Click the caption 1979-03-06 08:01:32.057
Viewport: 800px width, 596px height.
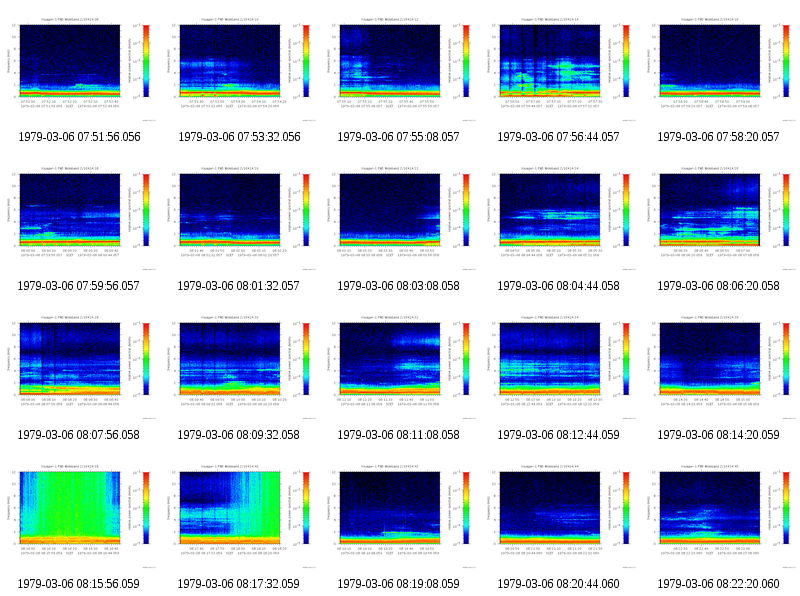[x=238, y=286]
